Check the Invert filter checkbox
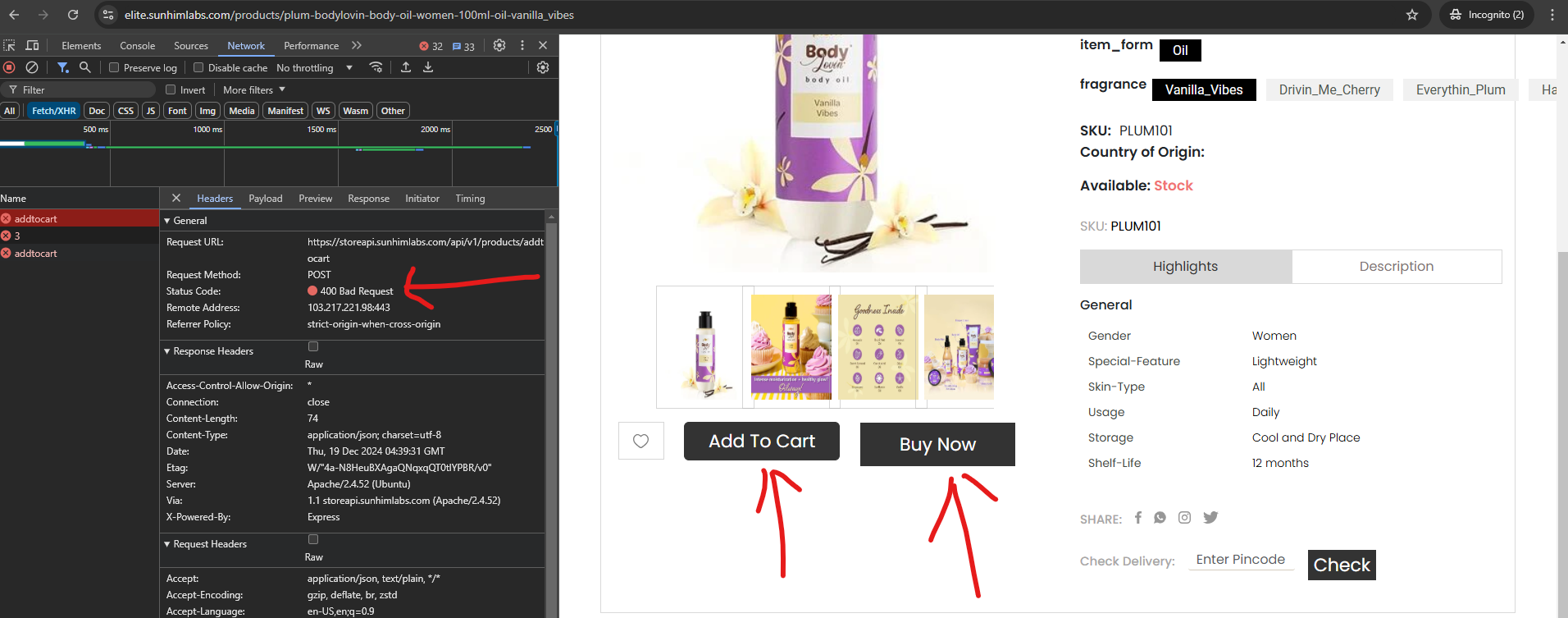Image resolution: width=1568 pixels, height=618 pixels. (x=171, y=89)
